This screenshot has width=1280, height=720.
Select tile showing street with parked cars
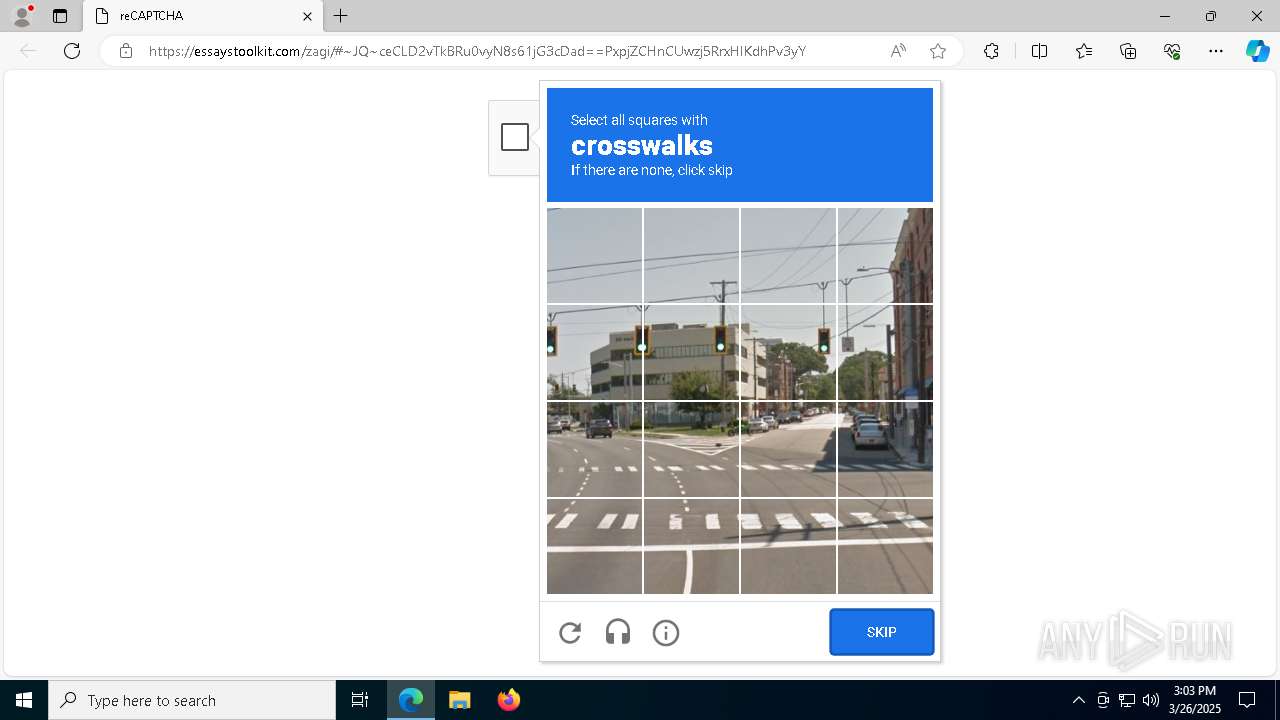pos(788,449)
